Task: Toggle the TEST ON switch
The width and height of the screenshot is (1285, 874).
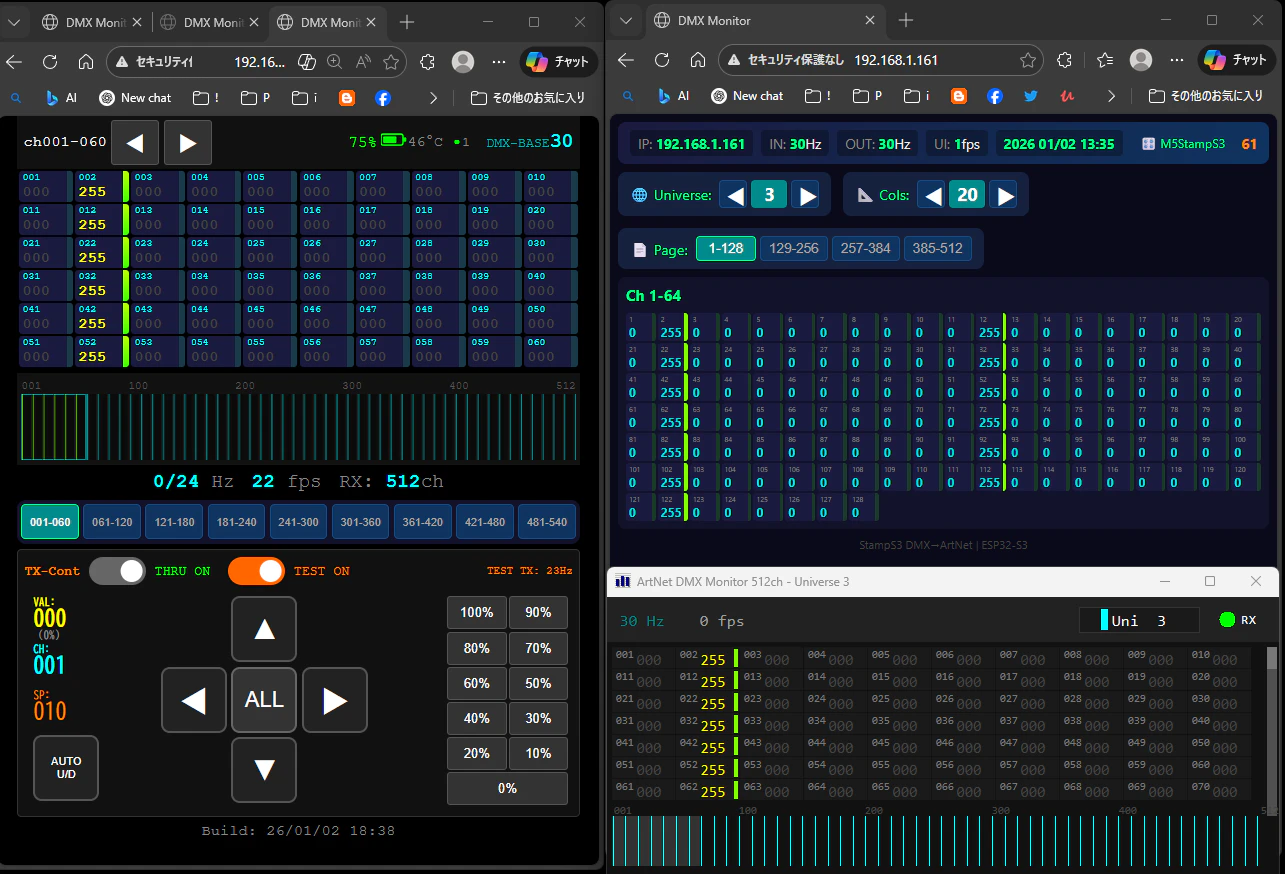Action: (x=257, y=571)
